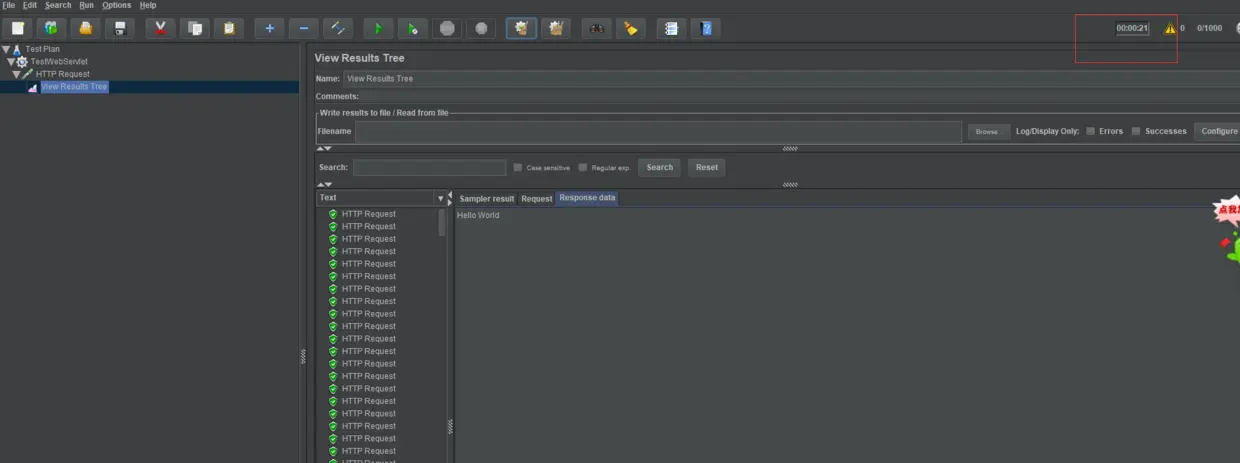Open the Options menu
The image size is (1240, 463).
116,5
